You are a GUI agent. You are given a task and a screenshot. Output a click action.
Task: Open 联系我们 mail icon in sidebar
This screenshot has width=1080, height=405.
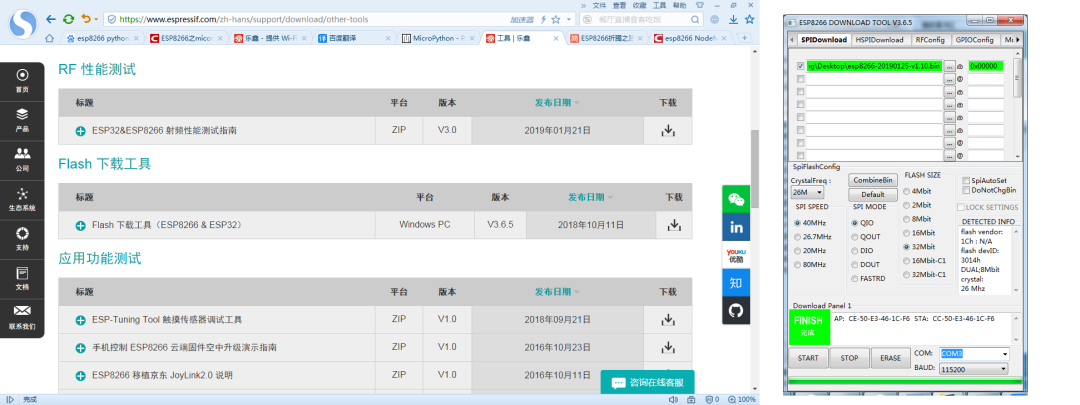22,317
